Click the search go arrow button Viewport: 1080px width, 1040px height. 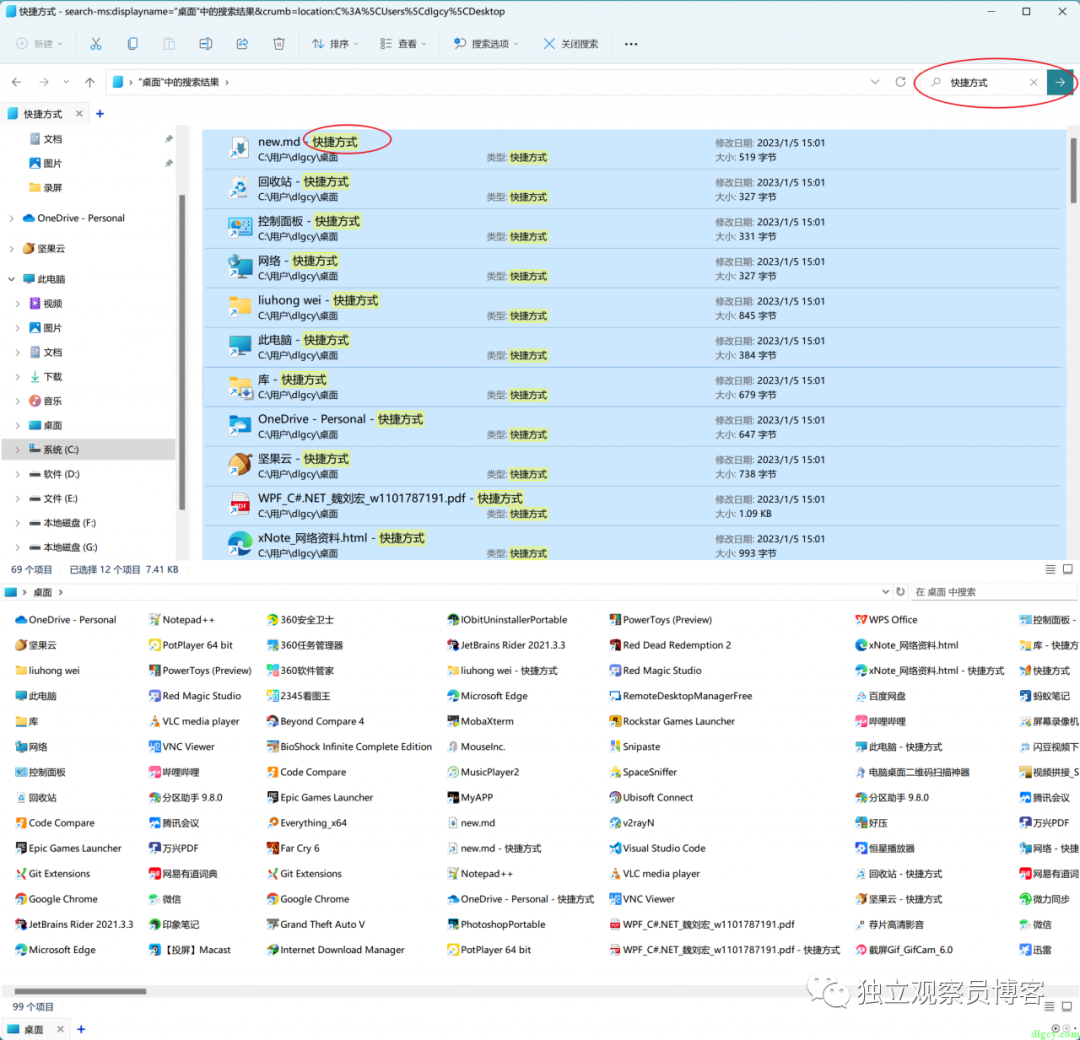pyautogui.click(x=1059, y=82)
